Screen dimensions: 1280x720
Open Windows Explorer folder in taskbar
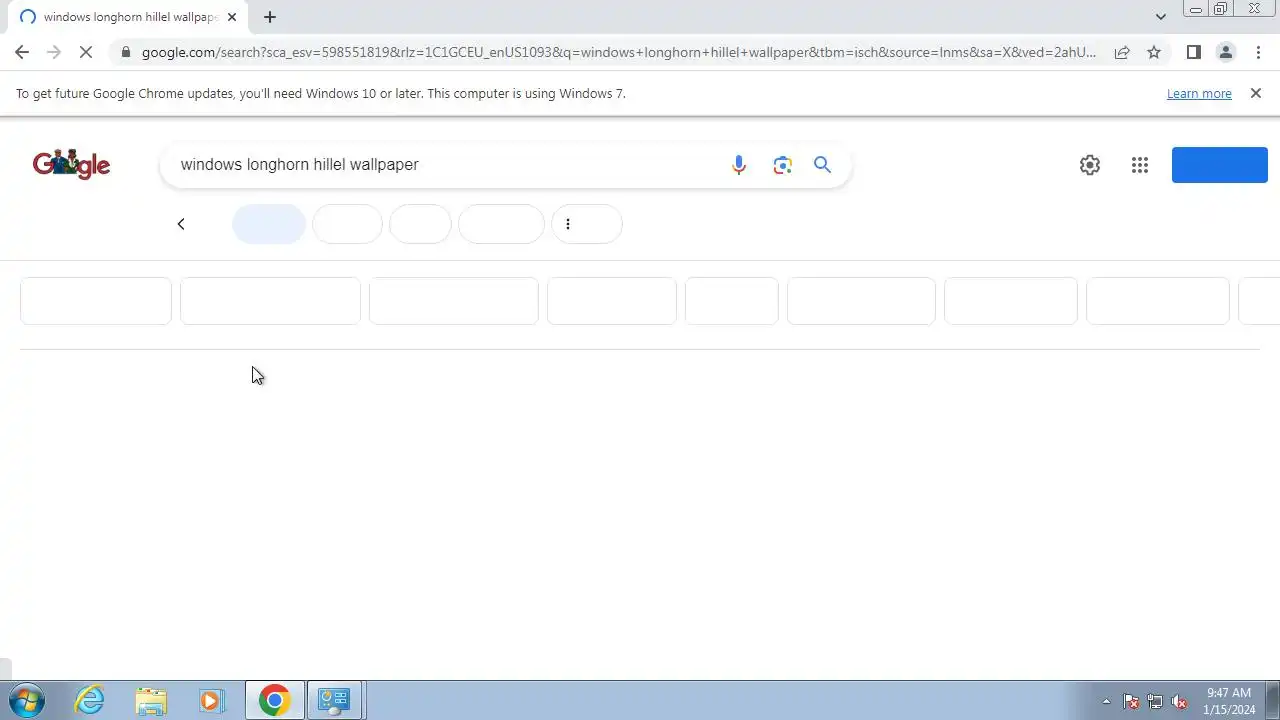(151, 700)
